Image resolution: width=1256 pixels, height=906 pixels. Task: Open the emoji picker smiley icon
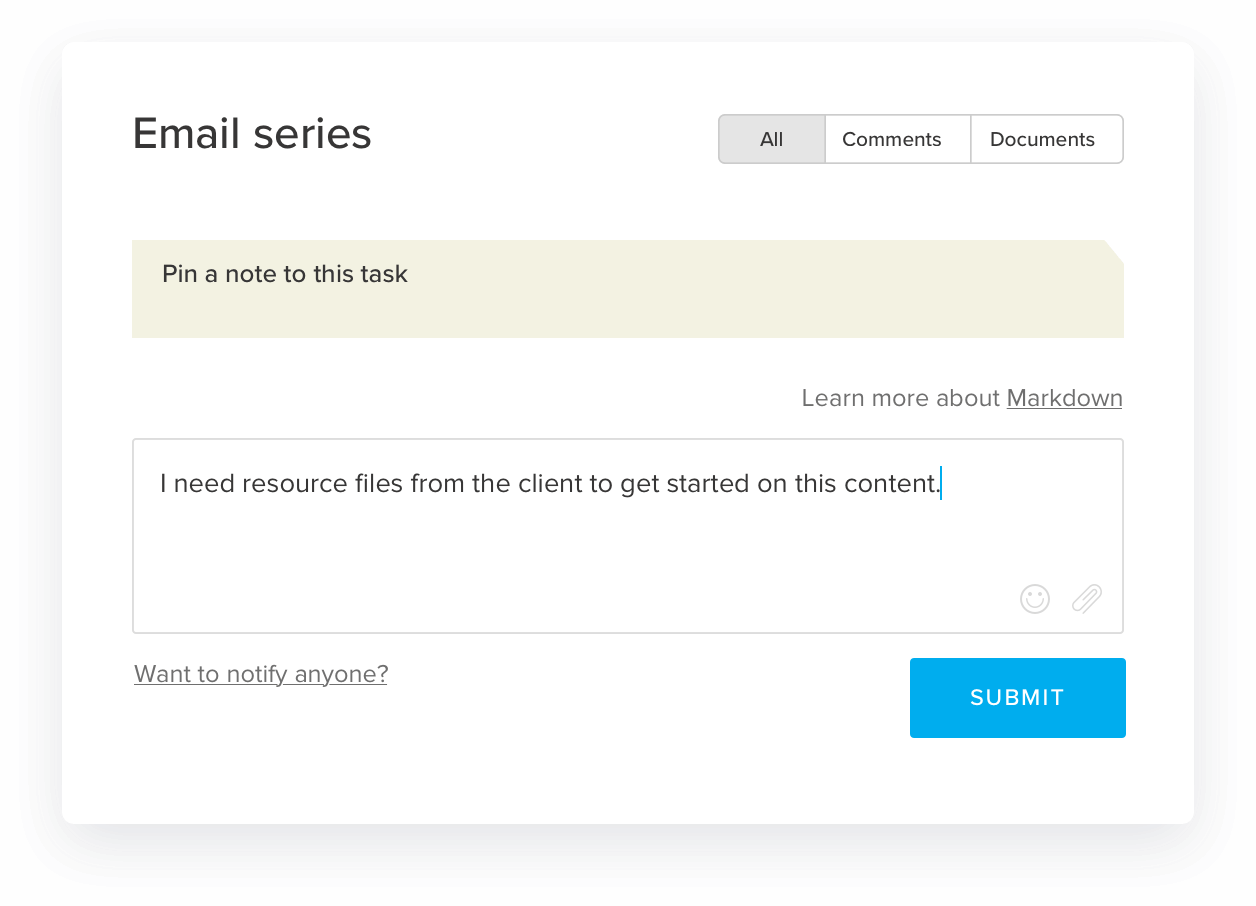coord(1035,599)
